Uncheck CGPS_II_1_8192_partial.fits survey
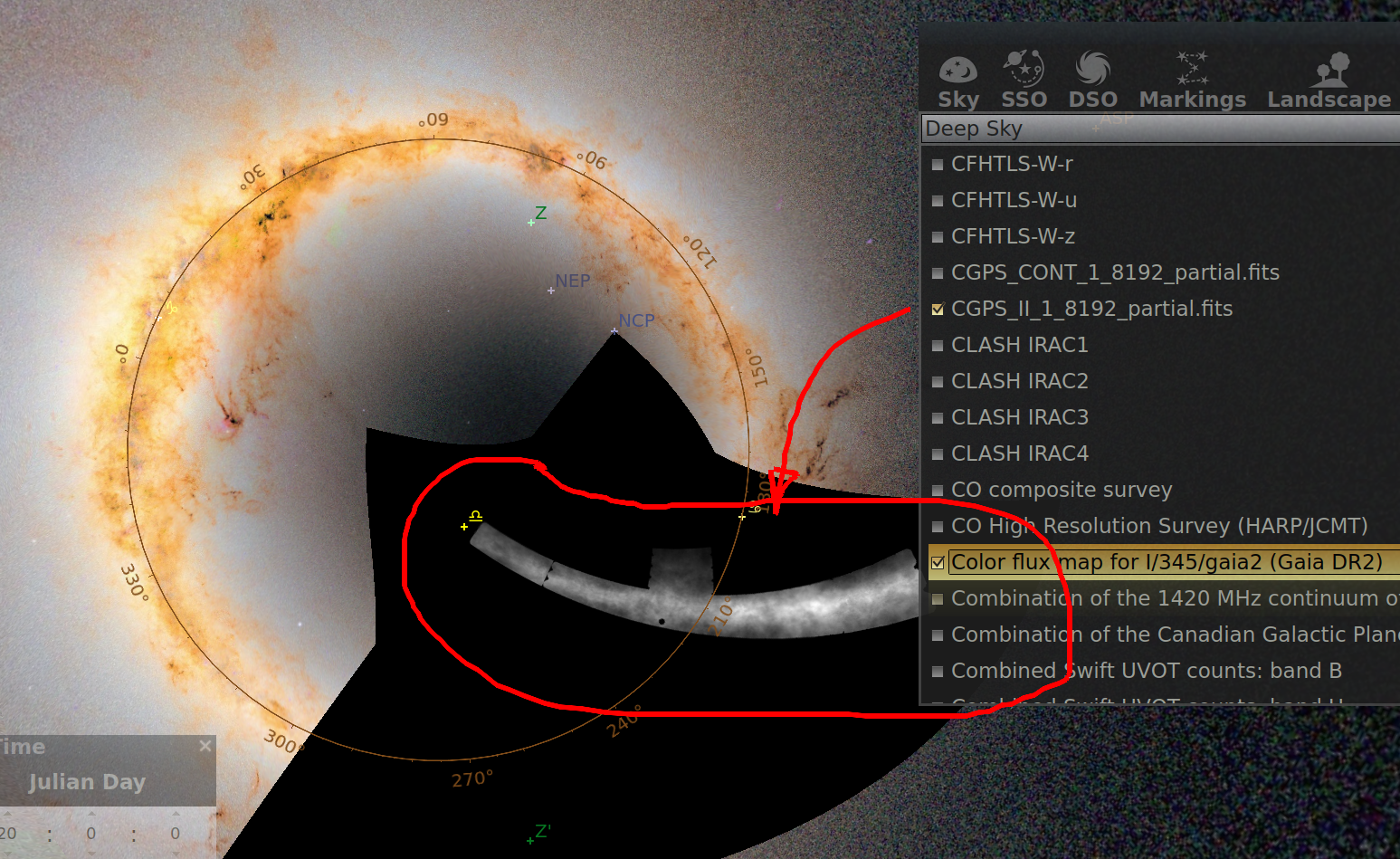This screenshot has width=1400, height=859. point(938,310)
